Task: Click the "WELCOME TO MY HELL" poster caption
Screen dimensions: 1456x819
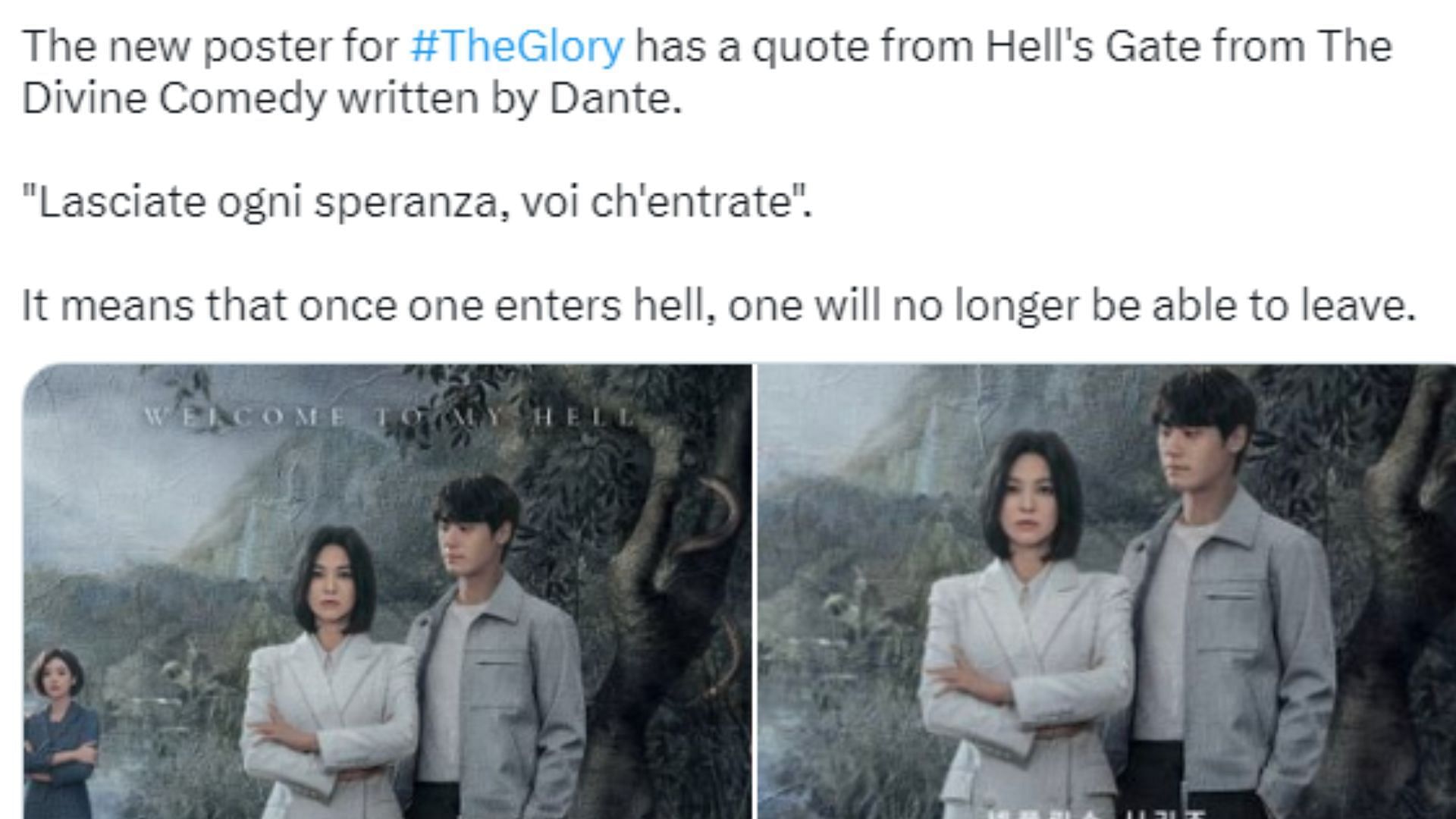Action: 390,416
